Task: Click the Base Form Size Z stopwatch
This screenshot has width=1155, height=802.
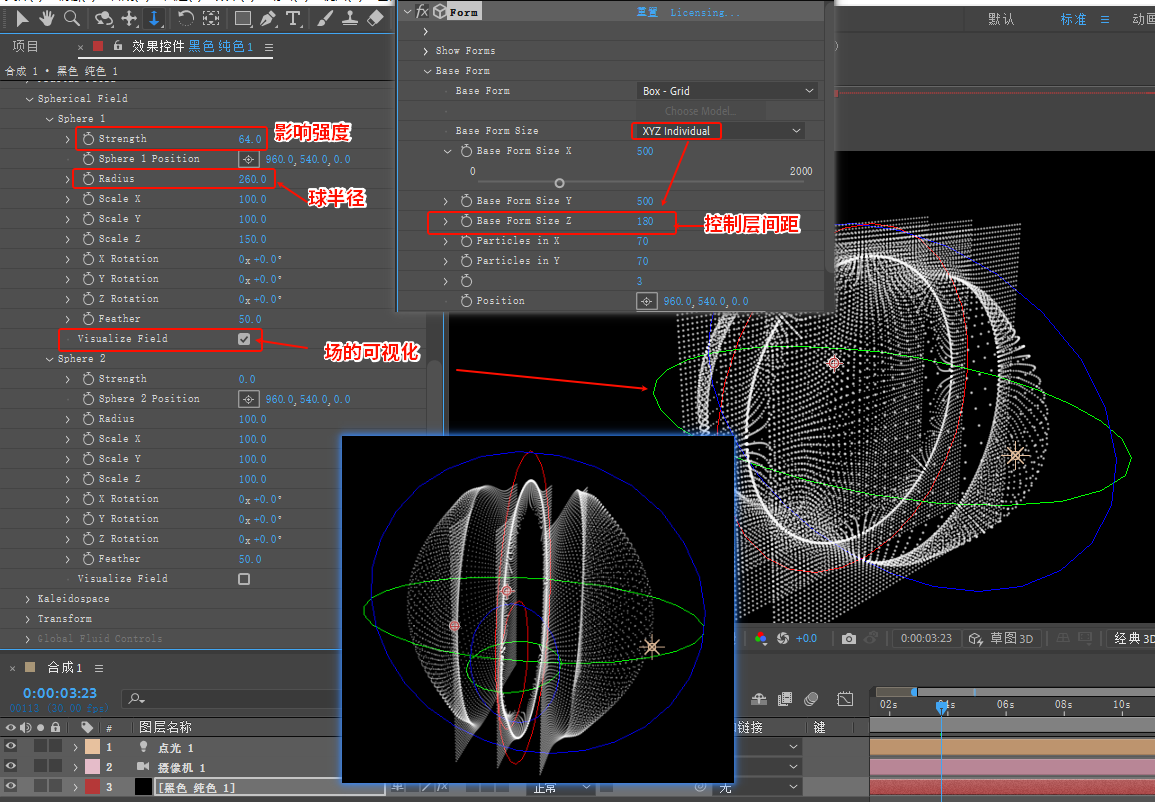Action: [x=466, y=220]
